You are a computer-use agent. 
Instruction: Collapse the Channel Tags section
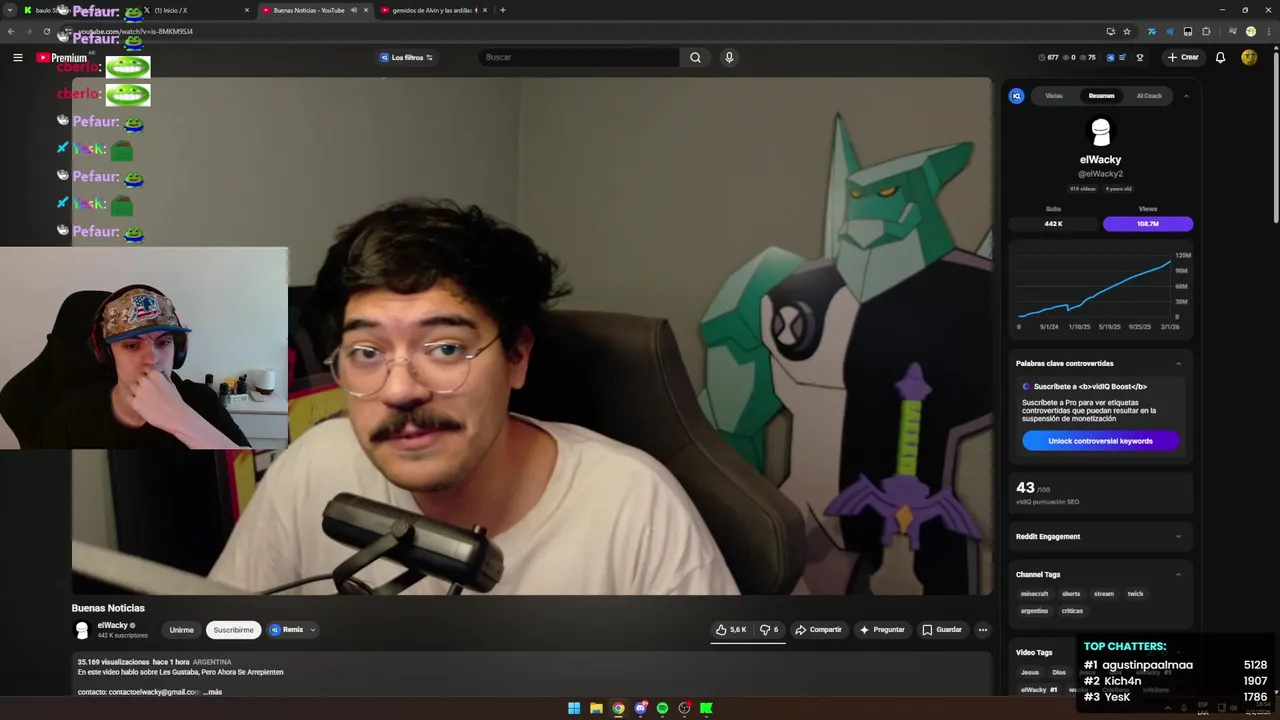tap(1178, 575)
